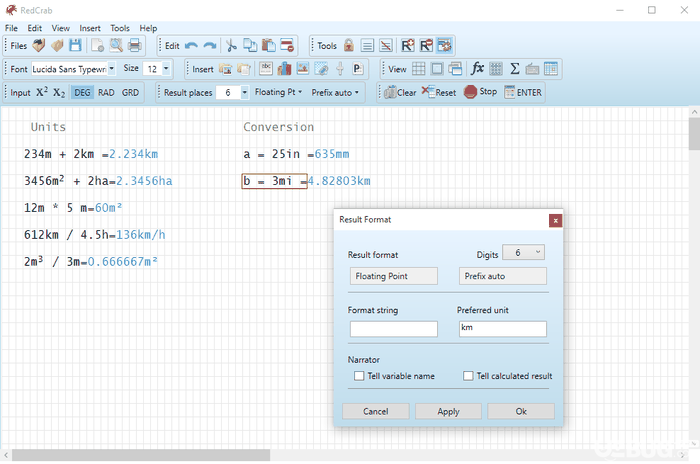
Task: Click the ENTER button
Action: (x=523, y=92)
